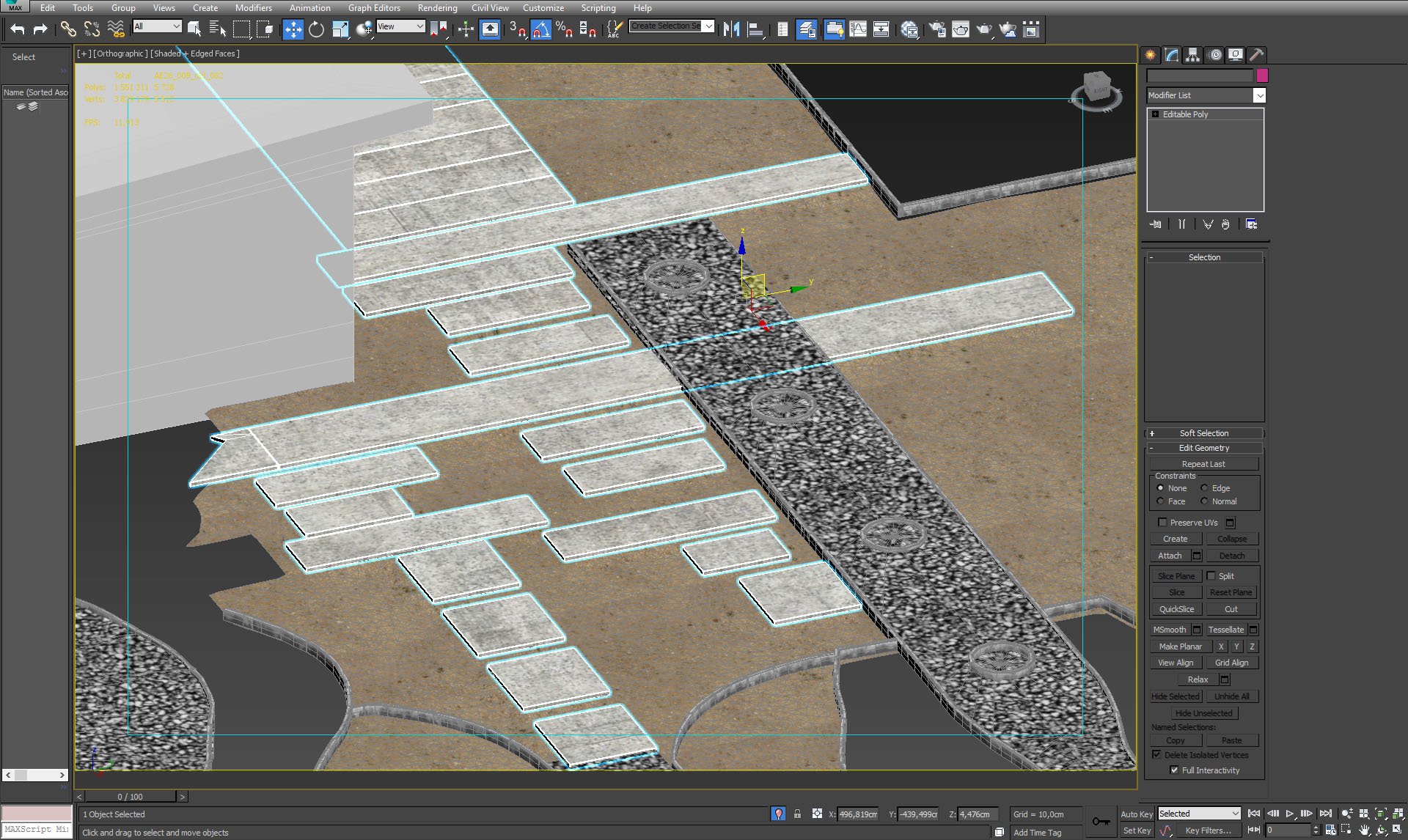Open the Modifiers menu
The width and height of the screenshot is (1408, 840).
click(x=253, y=7)
